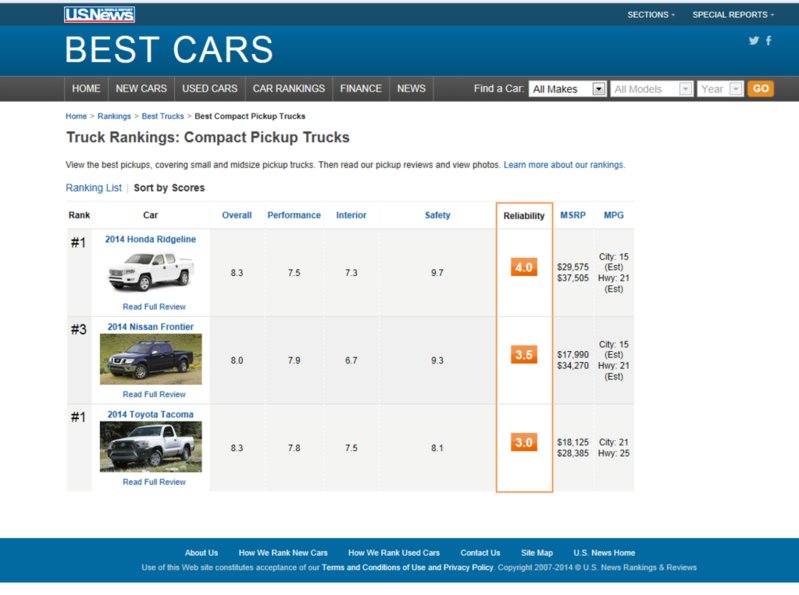Click the Honda Ridgeline truck photo
This screenshot has width=799, height=595.
pos(151,272)
